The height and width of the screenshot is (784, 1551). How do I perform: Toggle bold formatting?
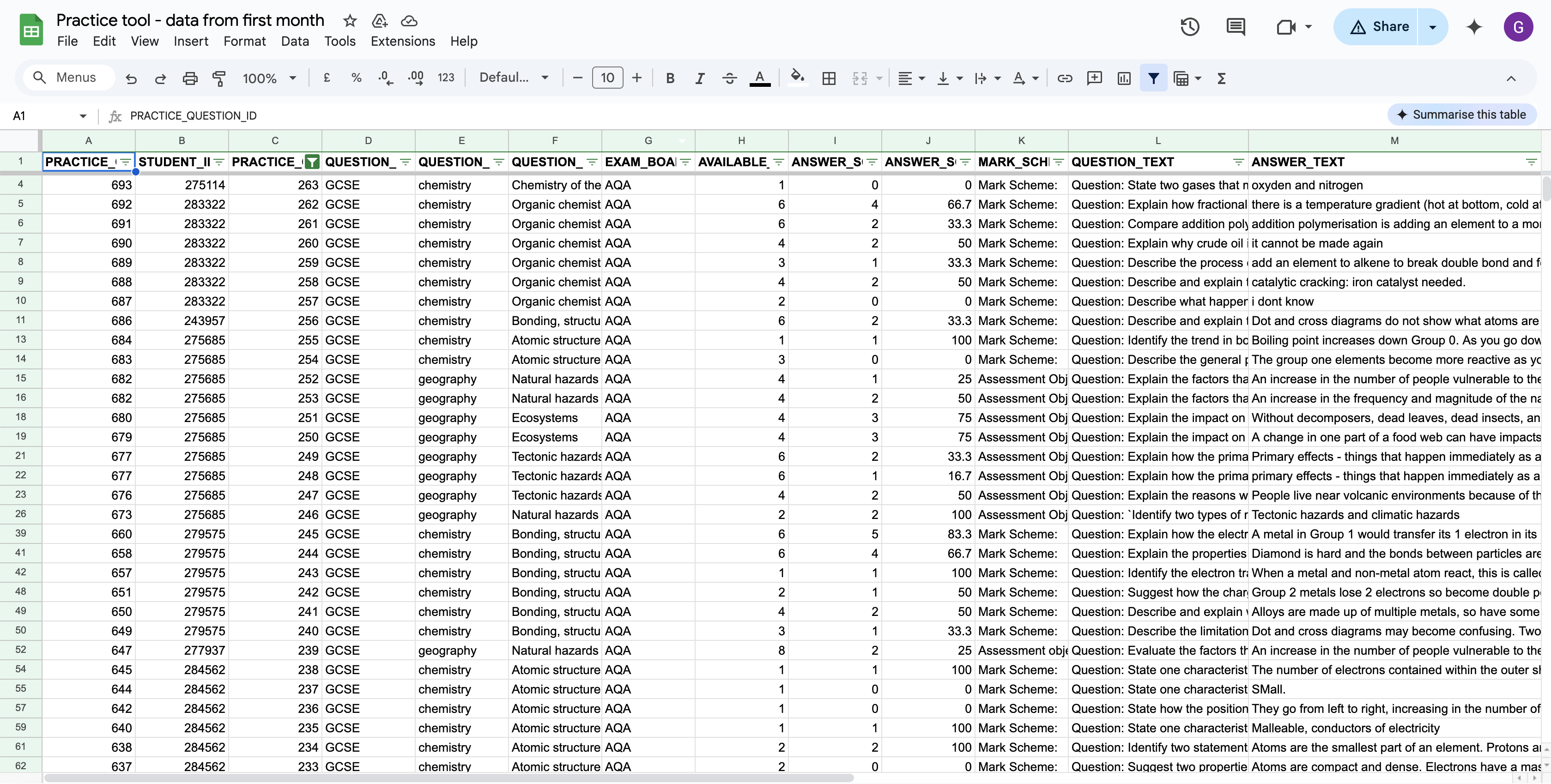(670, 78)
